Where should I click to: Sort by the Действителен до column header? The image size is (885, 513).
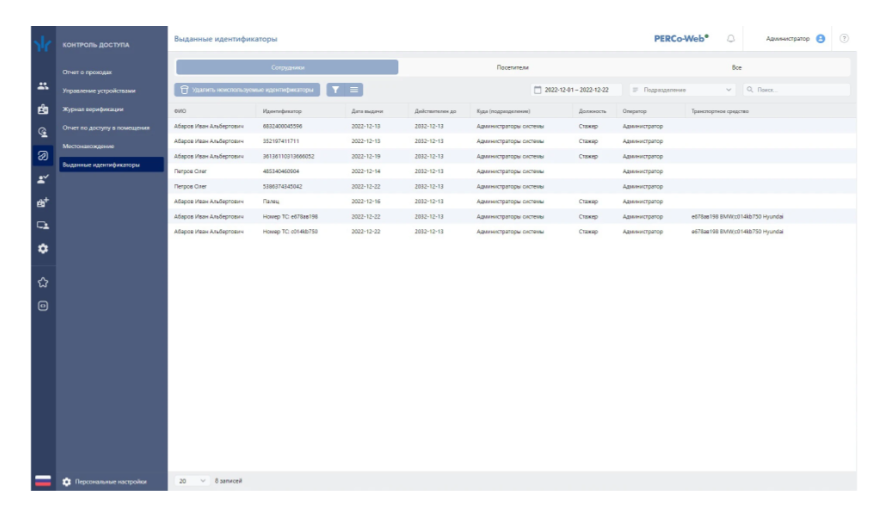click(435, 111)
